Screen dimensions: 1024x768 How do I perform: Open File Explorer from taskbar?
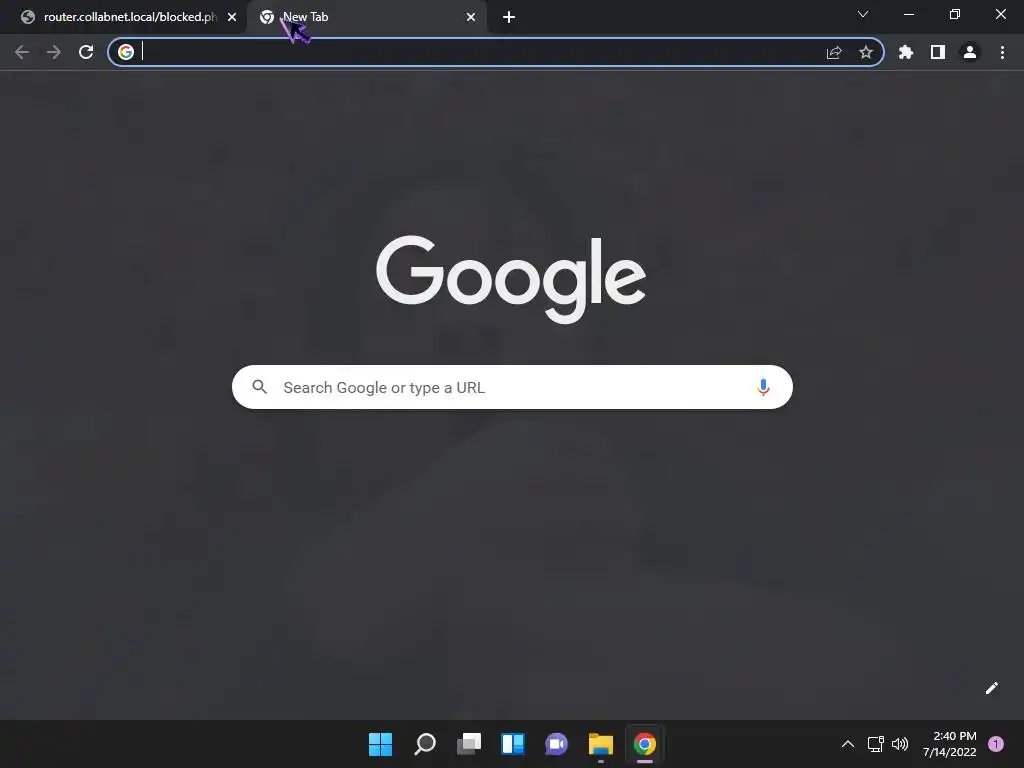coord(601,744)
